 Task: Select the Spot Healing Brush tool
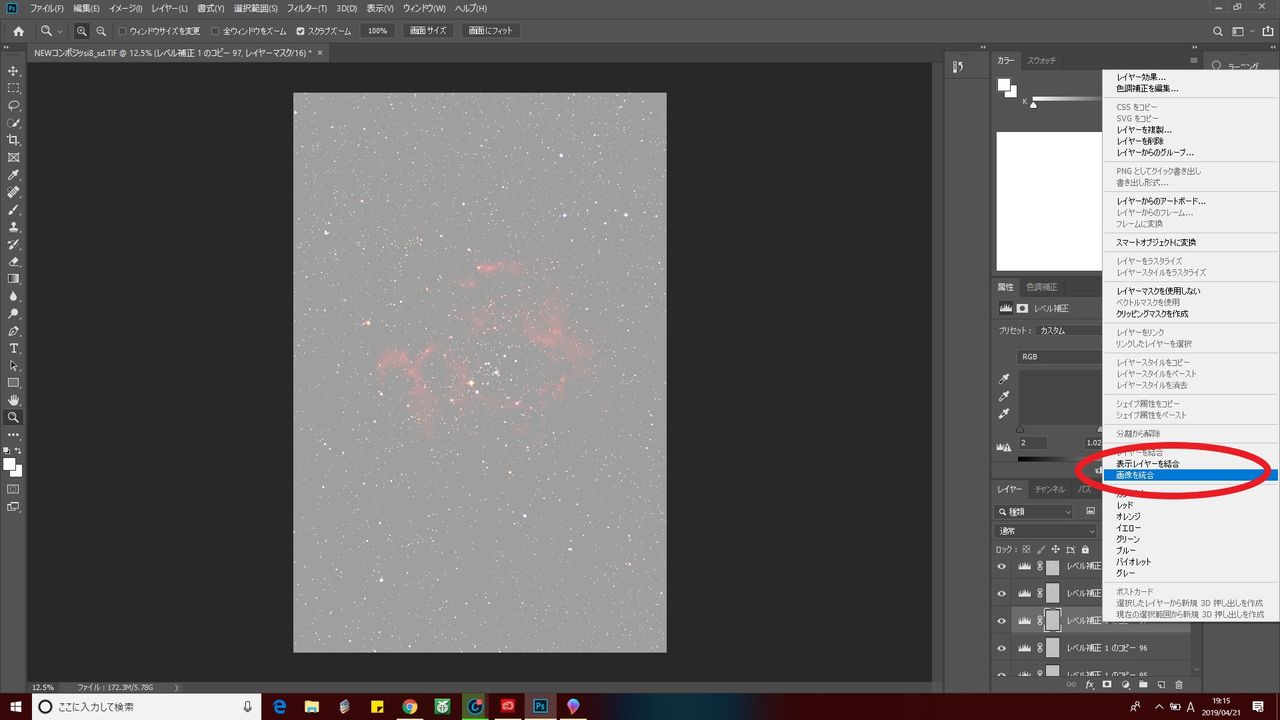[14, 192]
